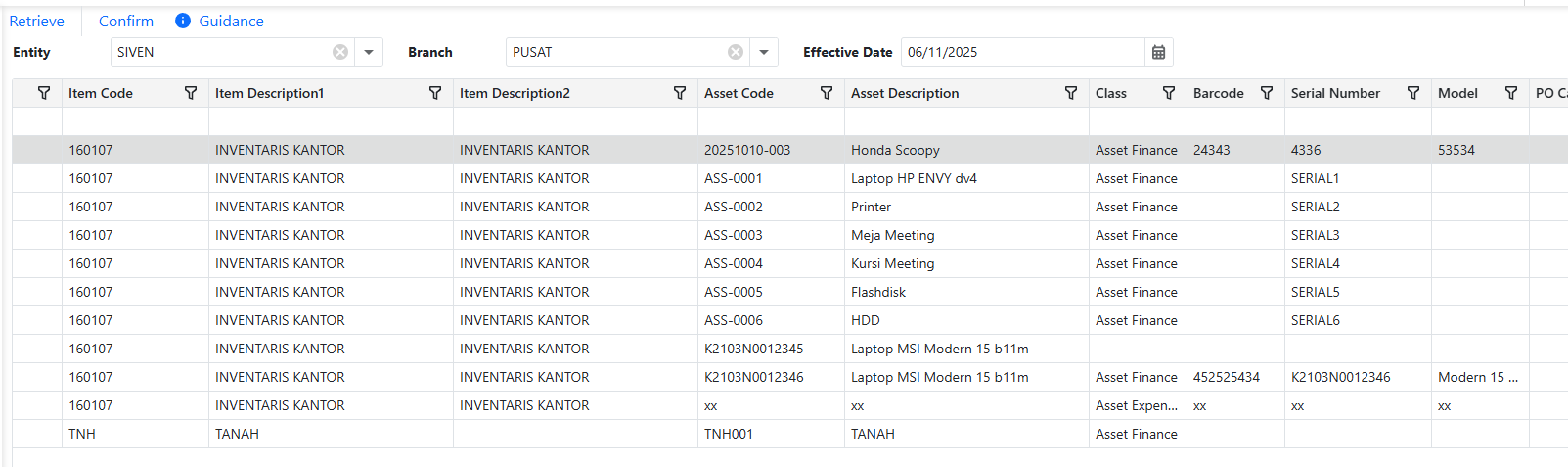The width and height of the screenshot is (1568, 467).
Task: Open filter for Item Description2 column
Action: pos(680,93)
